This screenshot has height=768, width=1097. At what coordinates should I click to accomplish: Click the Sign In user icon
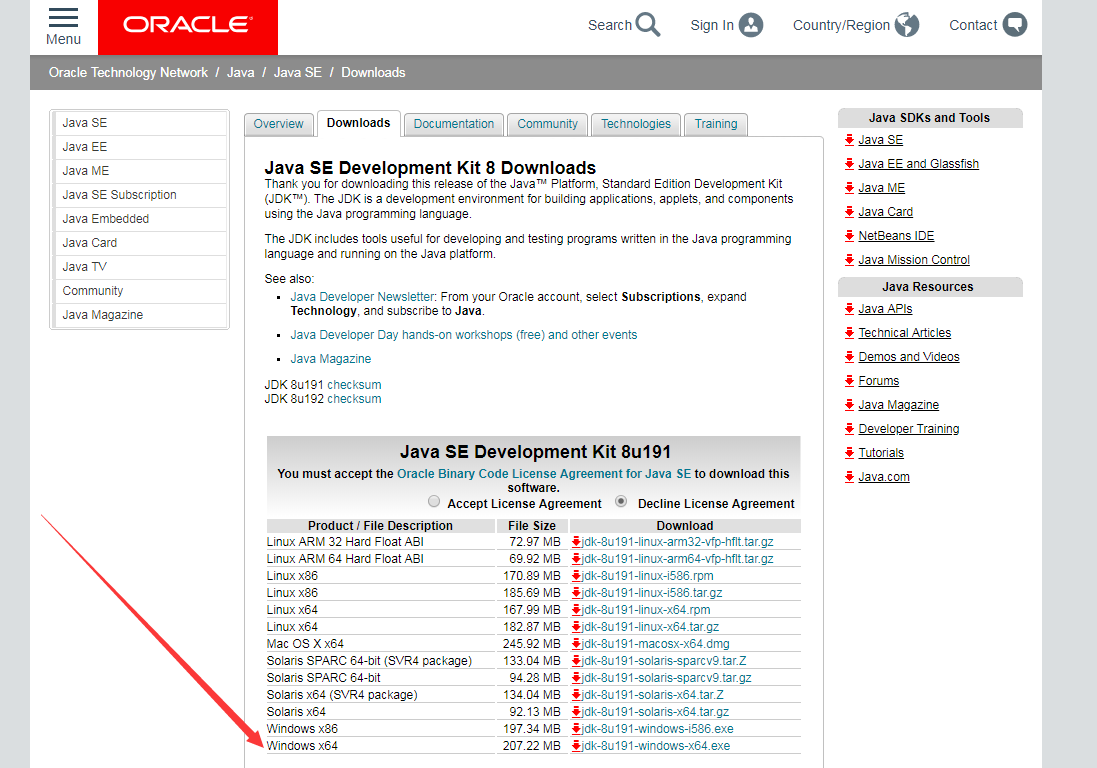pyautogui.click(x=751, y=24)
